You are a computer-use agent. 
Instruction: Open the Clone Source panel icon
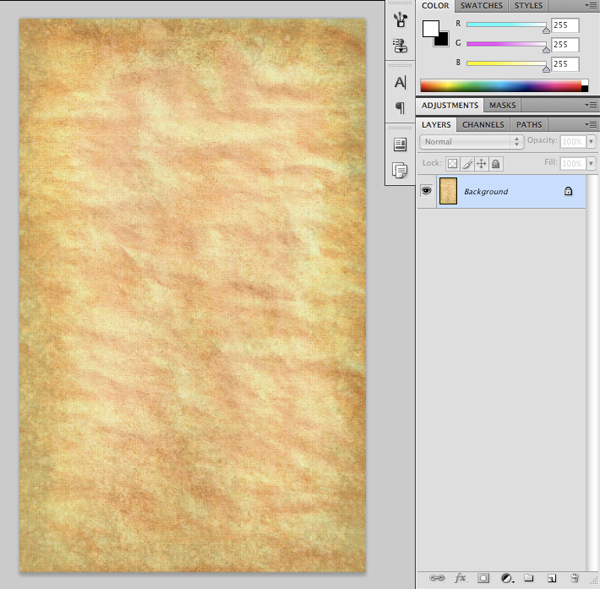tap(400, 46)
